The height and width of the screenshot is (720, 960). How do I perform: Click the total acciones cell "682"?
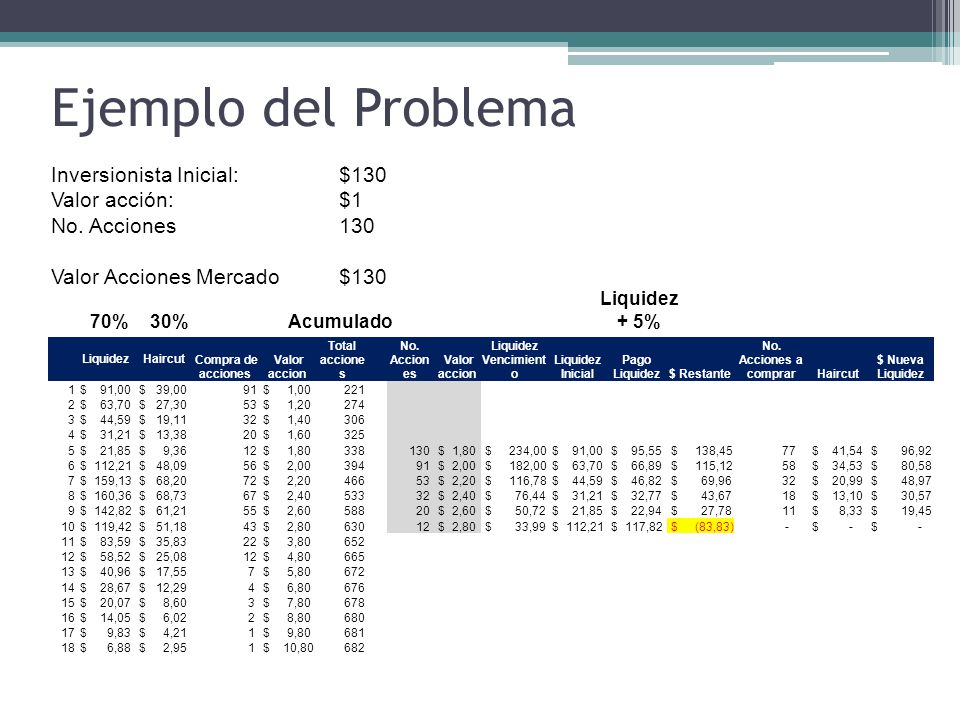(x=354, y=648)
